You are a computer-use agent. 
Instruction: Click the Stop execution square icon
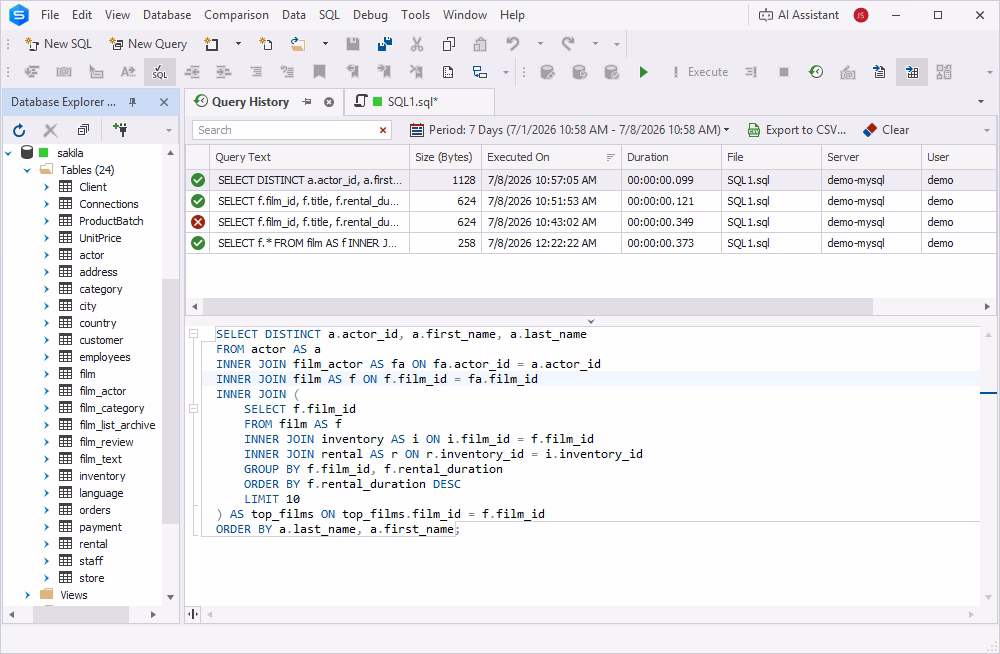point(784,72)
